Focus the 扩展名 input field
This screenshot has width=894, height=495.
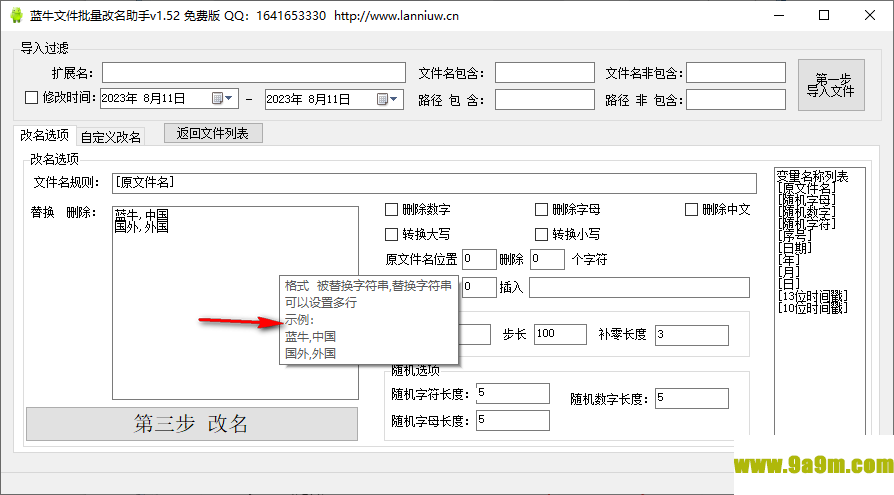tap(254, 73)
